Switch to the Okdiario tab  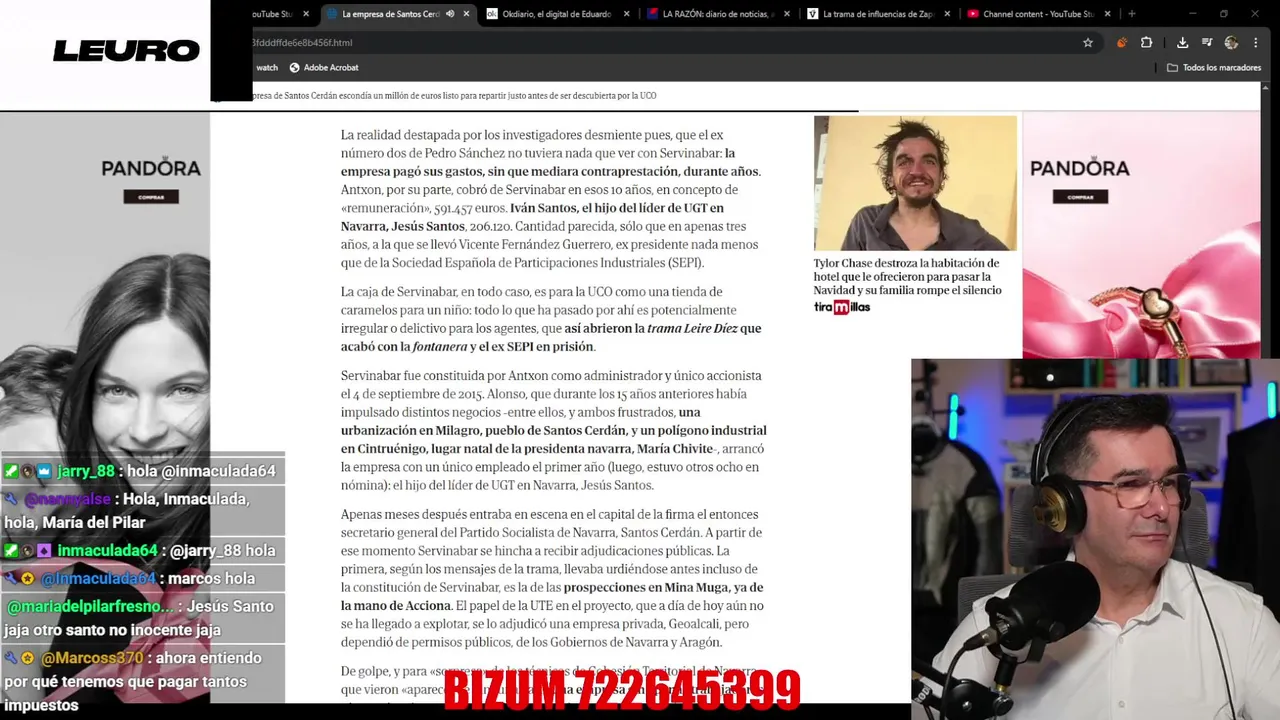pyautogui.click(x=556, y=14)
